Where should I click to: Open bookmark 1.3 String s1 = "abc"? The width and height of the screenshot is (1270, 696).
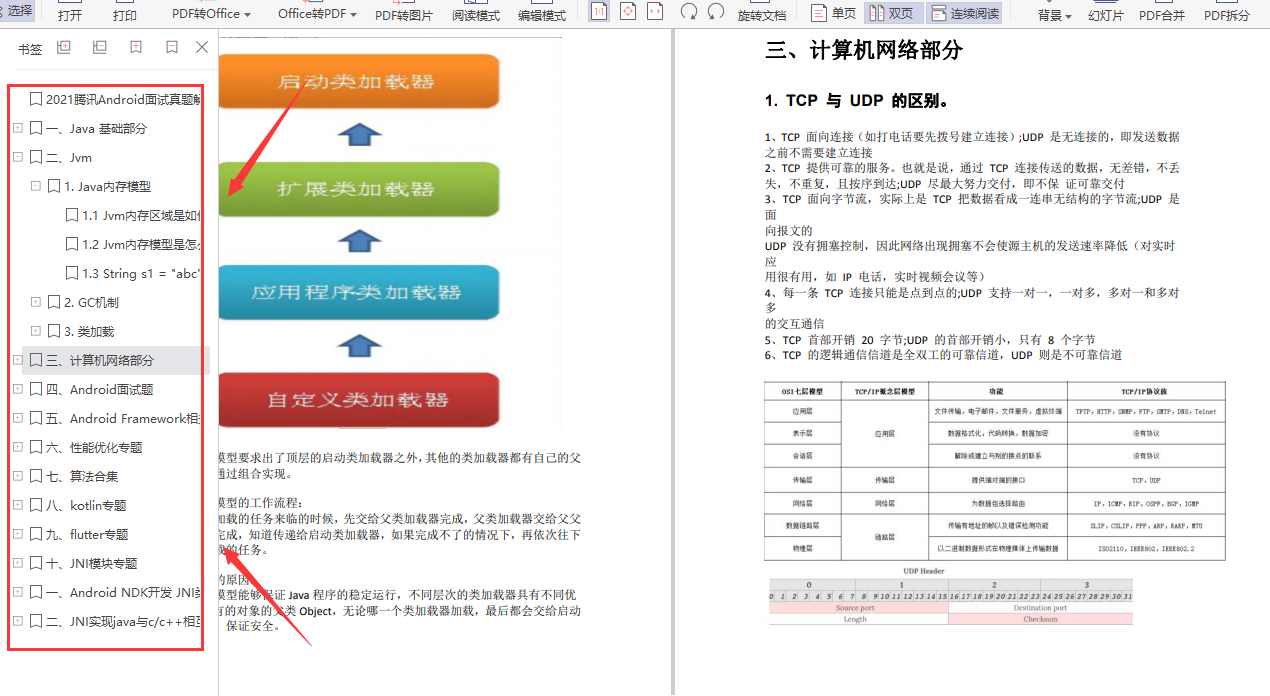point(134,273)
